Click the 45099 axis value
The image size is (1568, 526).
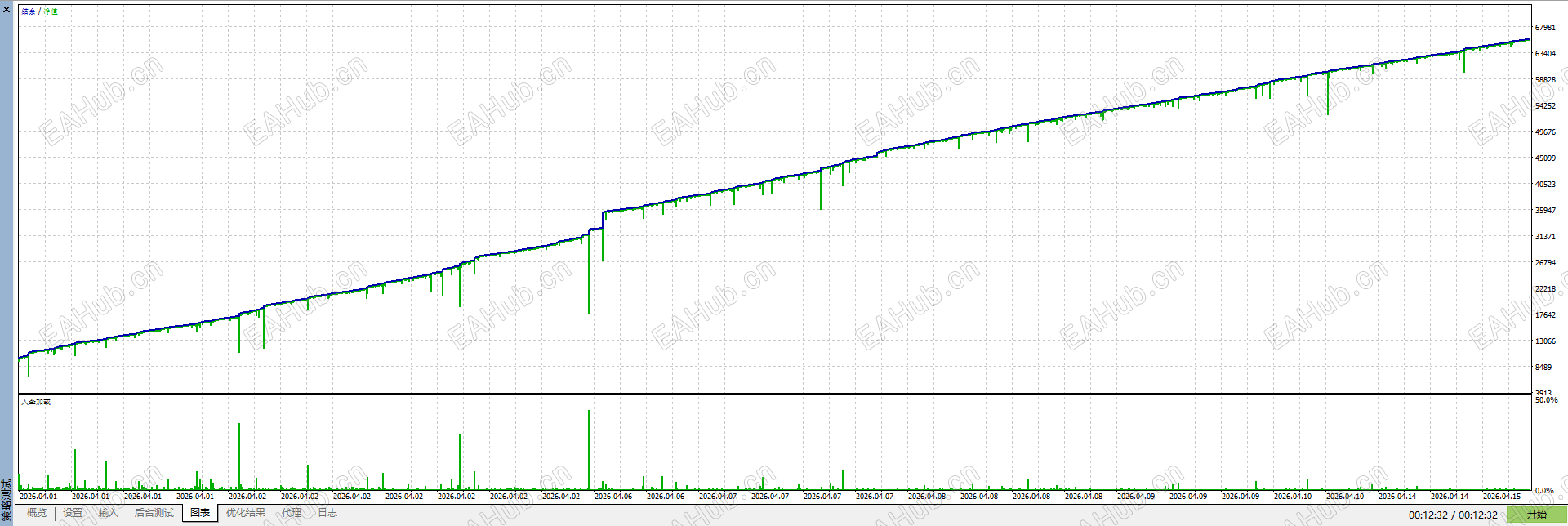pyautogui.click(x=1545, y=158)
